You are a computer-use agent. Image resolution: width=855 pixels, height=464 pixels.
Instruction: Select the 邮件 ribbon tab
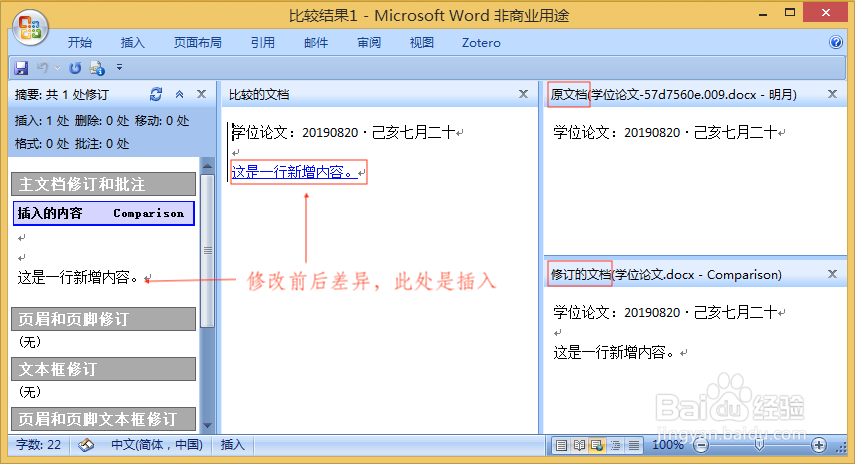316,43
